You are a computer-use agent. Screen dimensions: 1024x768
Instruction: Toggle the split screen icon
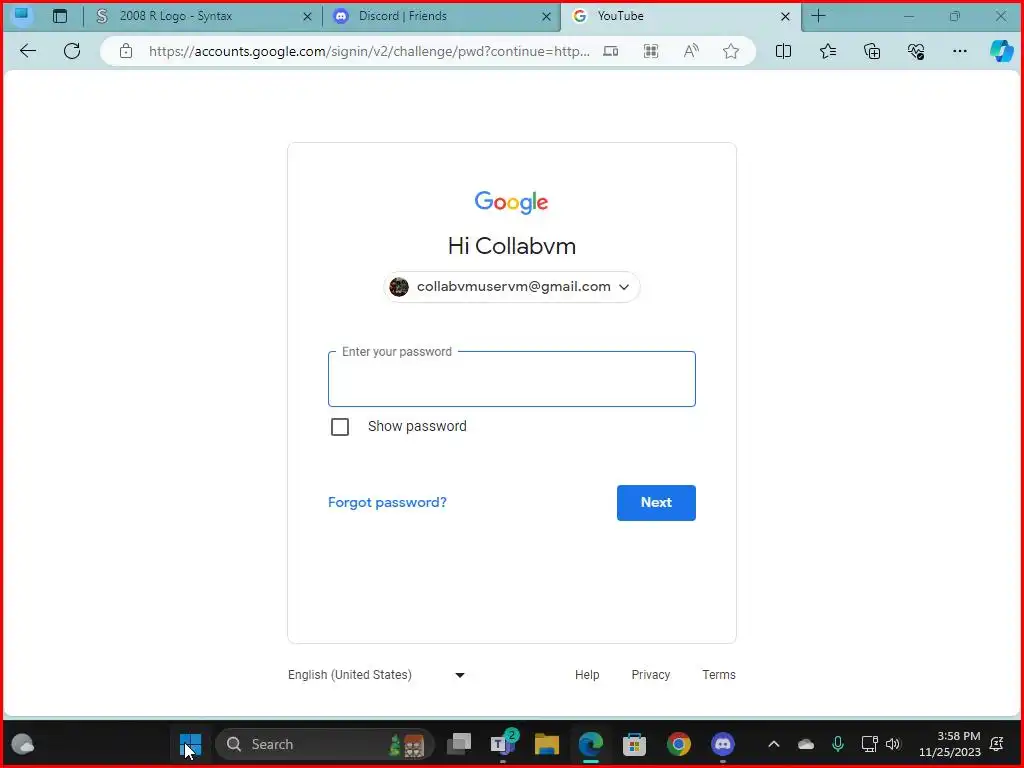(x=783, y=51)
